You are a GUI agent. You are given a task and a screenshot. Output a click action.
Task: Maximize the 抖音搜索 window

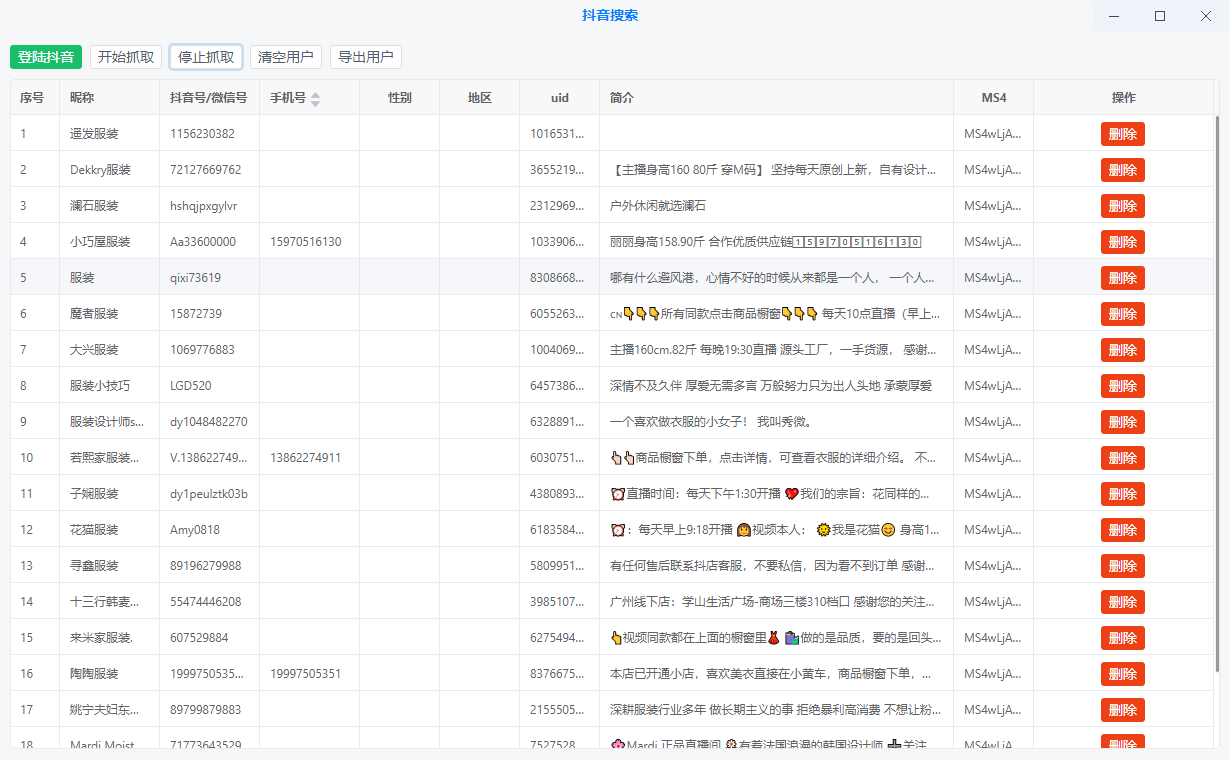(1160, 15)
